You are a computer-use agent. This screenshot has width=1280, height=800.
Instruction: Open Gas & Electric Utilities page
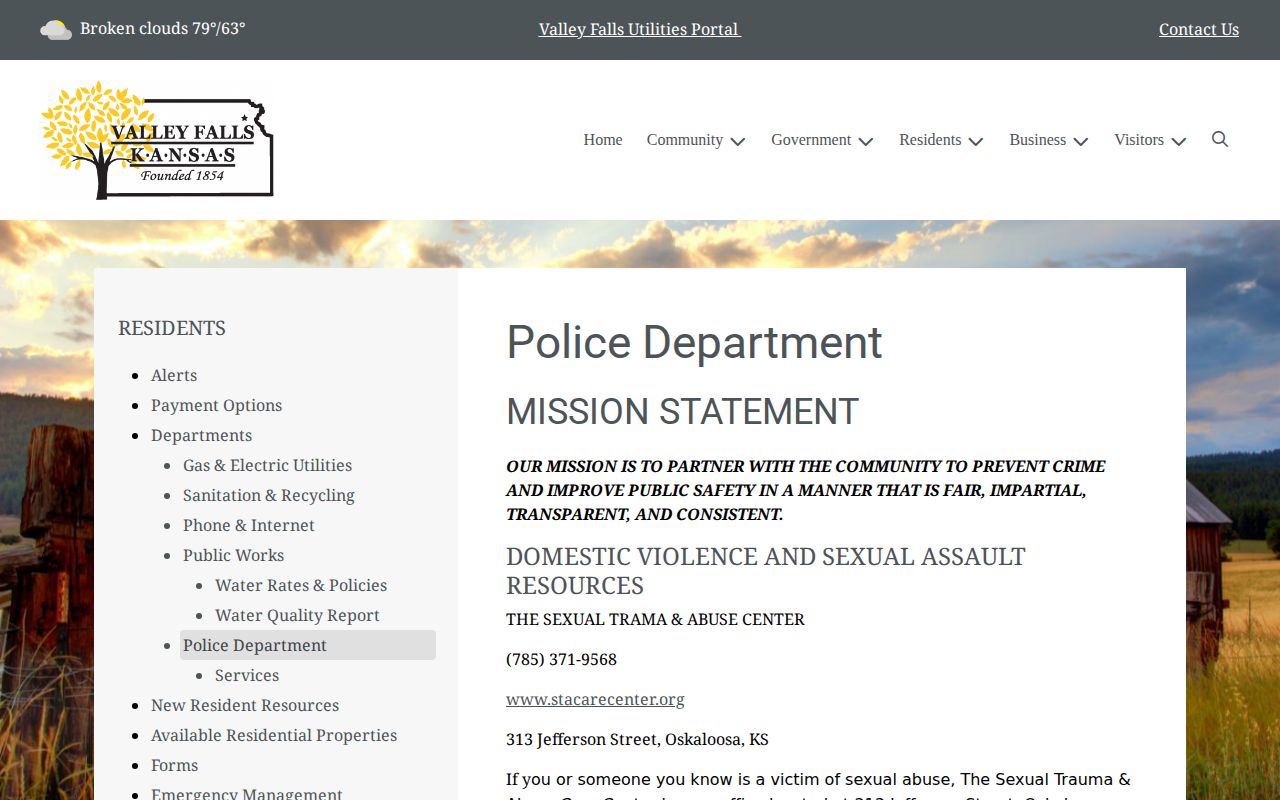coord(267,465)
